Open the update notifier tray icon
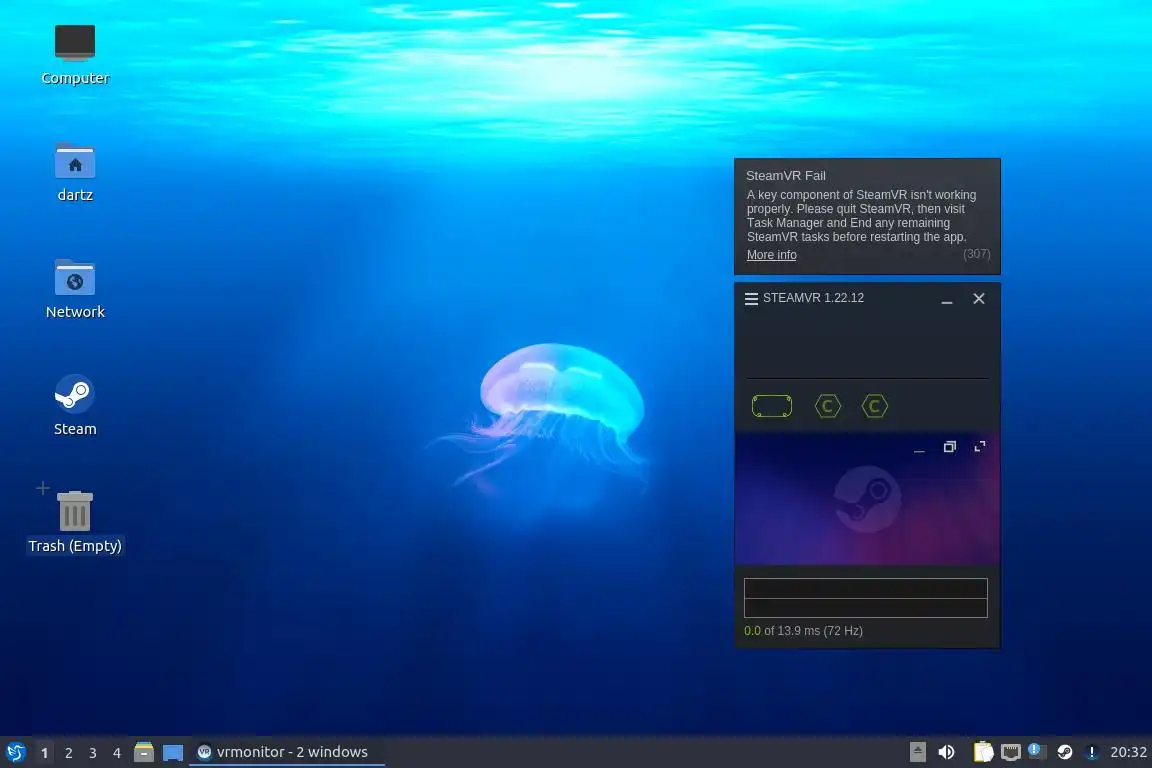1152x768 pixels. (1037, 751)
